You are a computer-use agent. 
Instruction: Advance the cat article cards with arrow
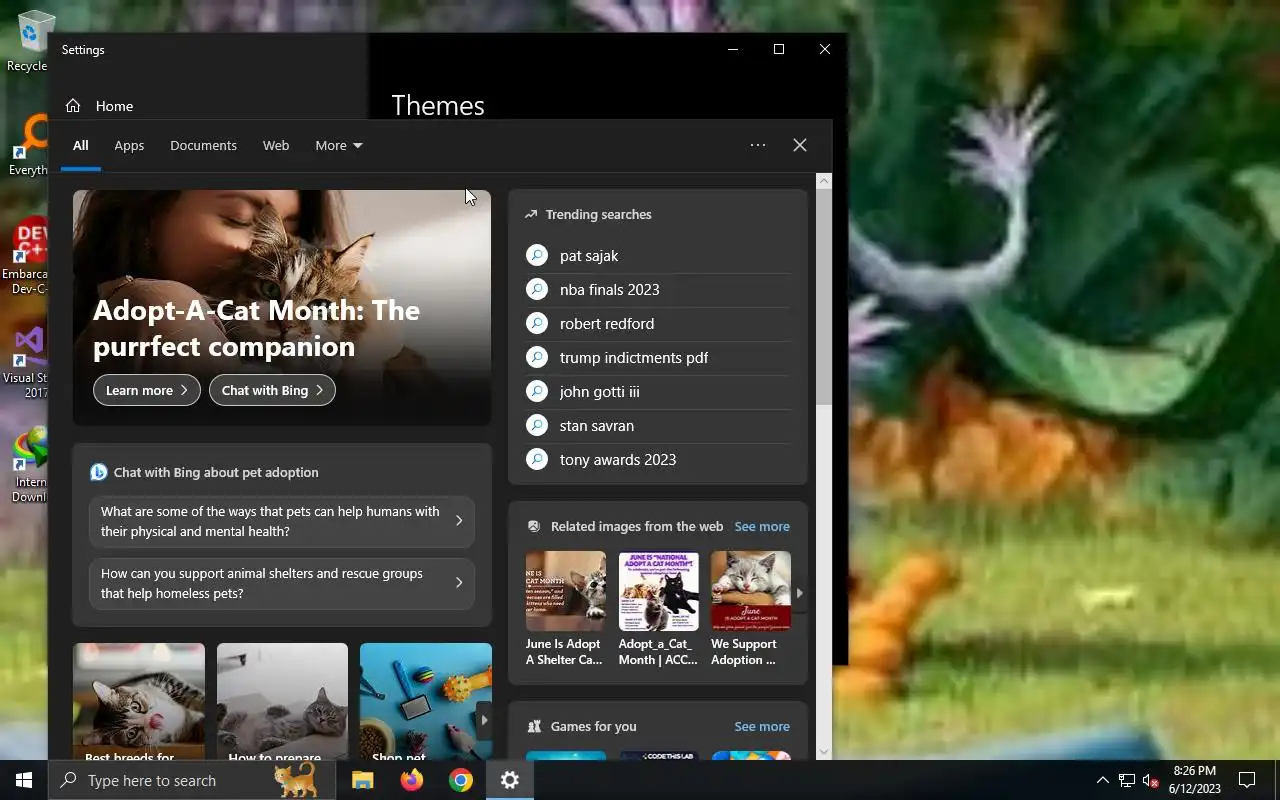click(x=484, y=720)
